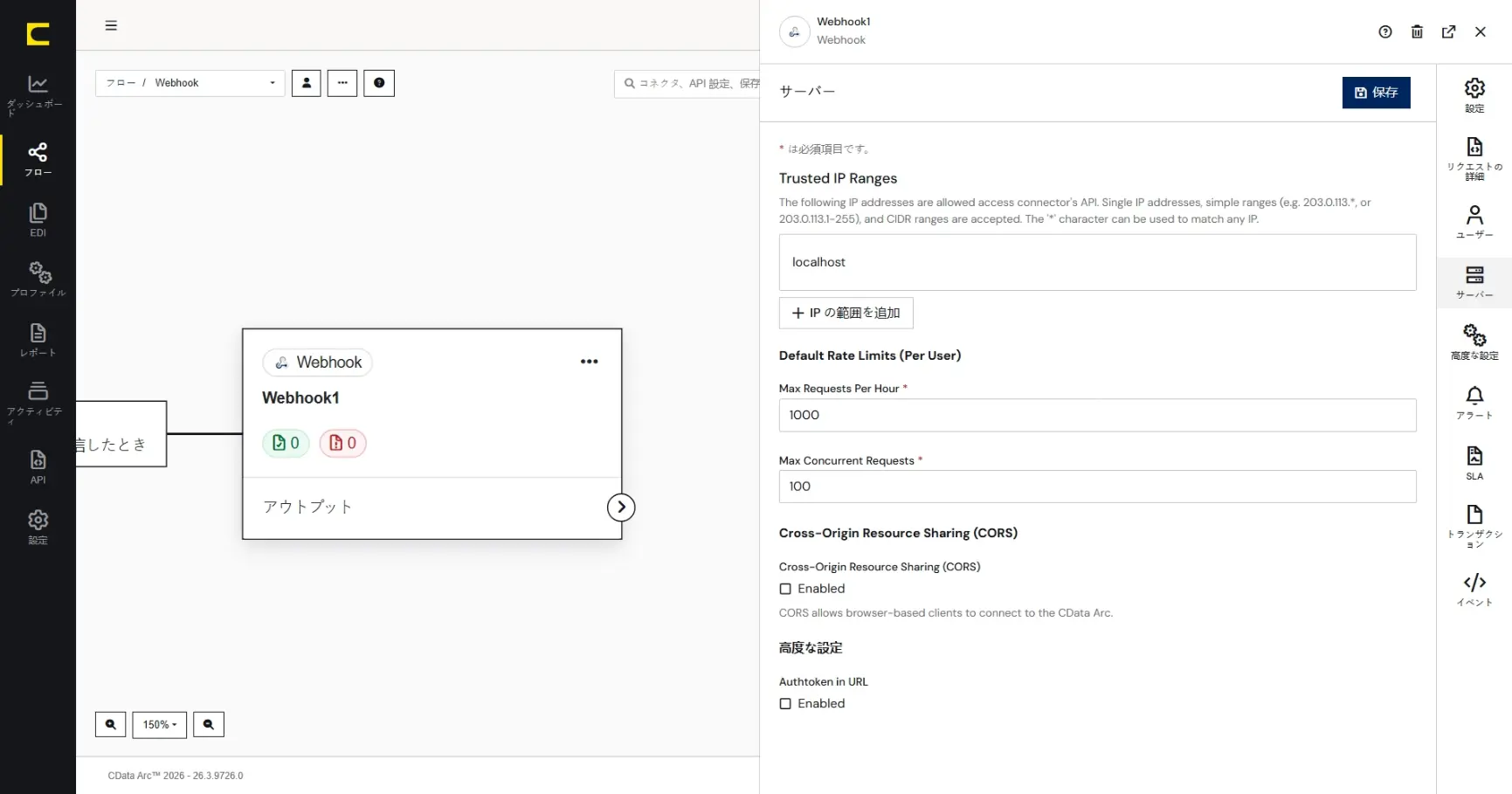This screenshot has width=1512, height=794.
Task: Select the Webhook1 connector node title
Action: pyautogui.click(x=300, y=397)
